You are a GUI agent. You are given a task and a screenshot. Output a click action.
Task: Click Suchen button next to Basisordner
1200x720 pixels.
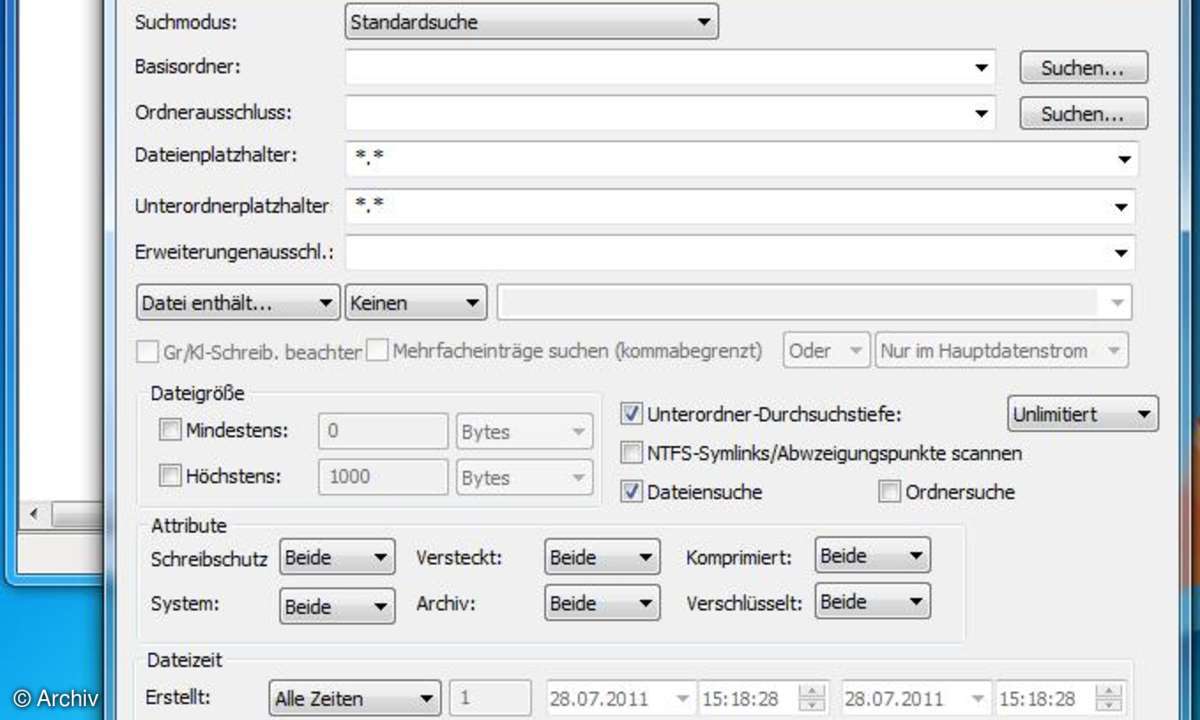point(1083,68)
